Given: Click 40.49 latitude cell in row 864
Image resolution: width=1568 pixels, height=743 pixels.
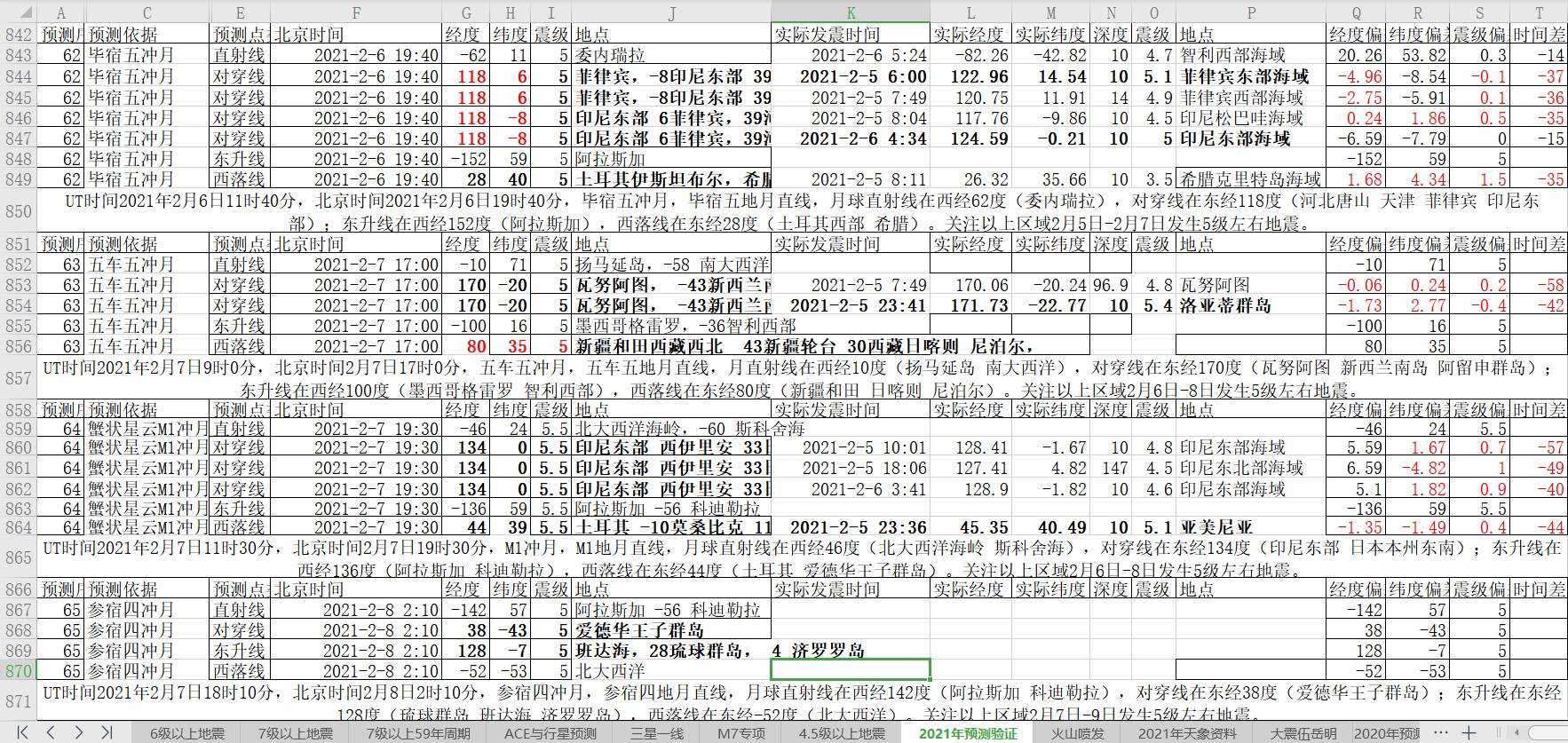Looking at the screenshot, I should point(1051,527).
